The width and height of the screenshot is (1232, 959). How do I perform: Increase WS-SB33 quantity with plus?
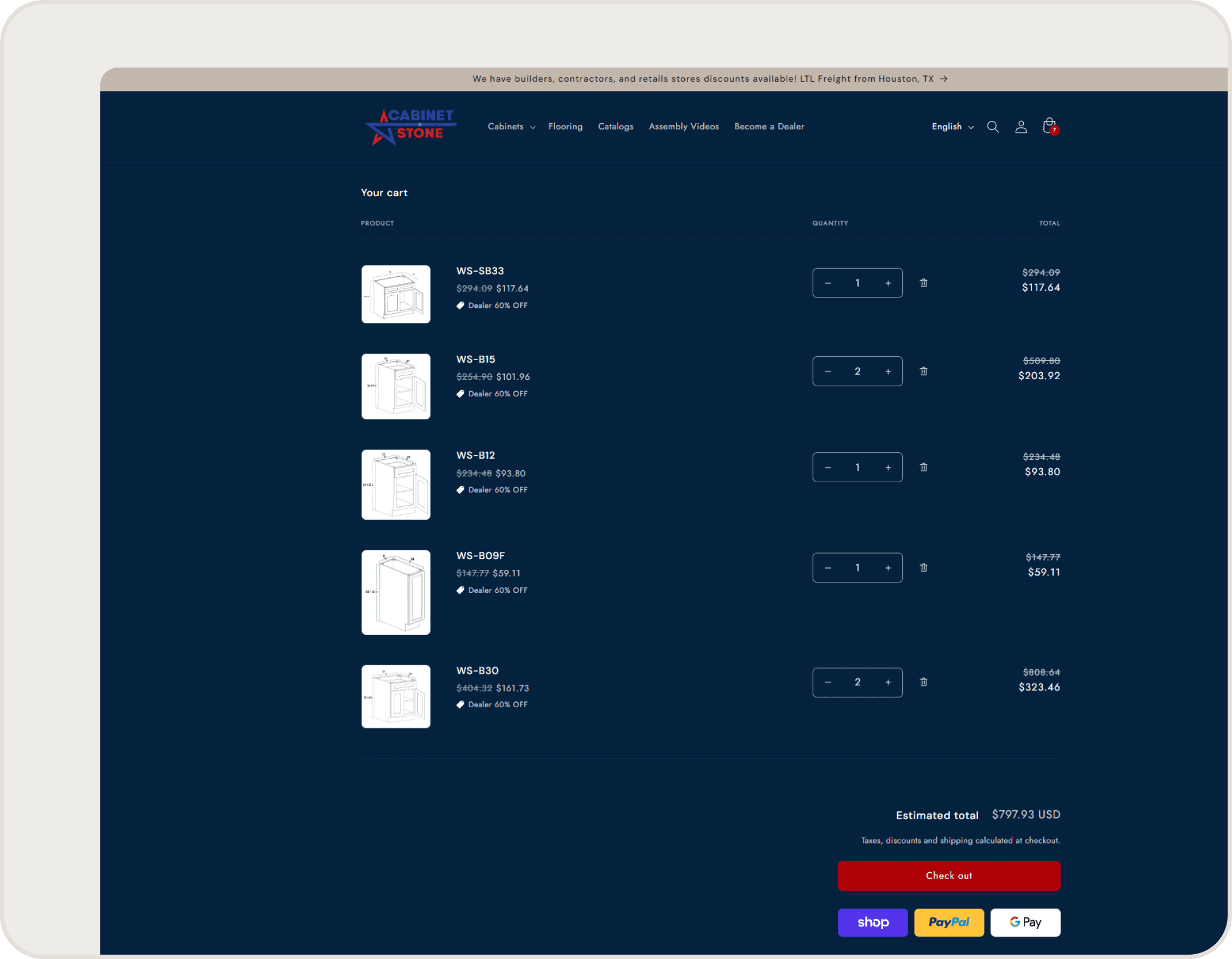[887, 283]
